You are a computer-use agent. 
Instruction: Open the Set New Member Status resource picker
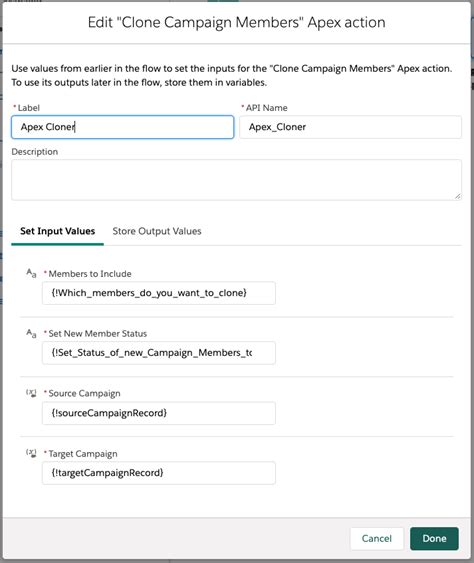click(x=159, y=353)
